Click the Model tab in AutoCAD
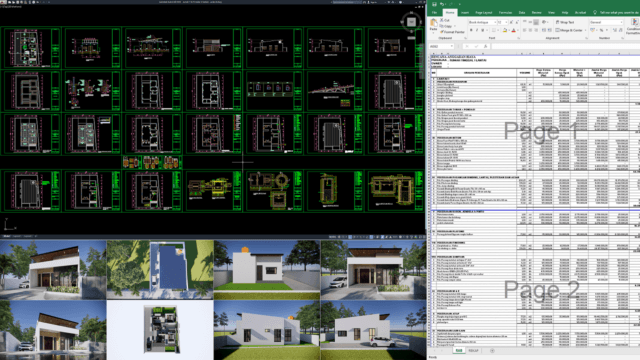This screenshot has width=640, height=360. 7,236
